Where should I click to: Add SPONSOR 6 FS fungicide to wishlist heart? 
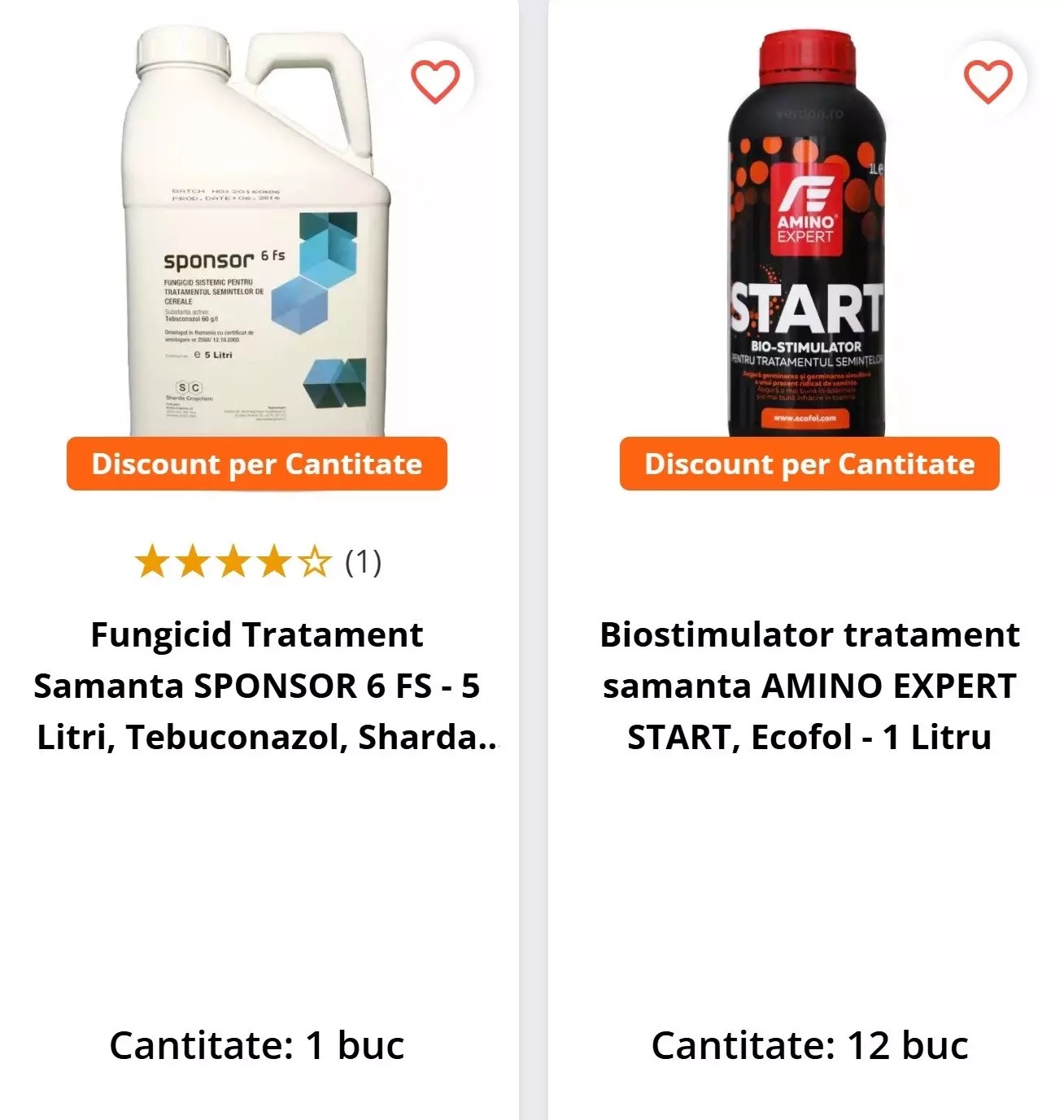[x=435, y=81]
